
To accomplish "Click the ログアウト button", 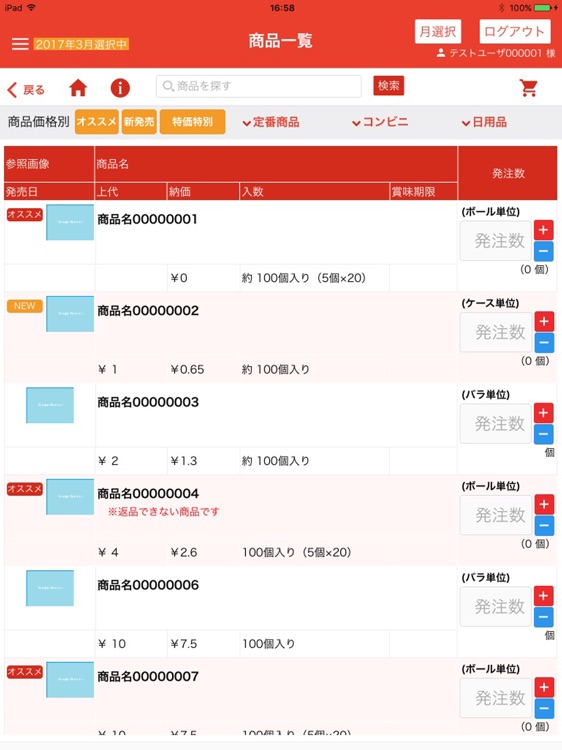I will (514, 32).
